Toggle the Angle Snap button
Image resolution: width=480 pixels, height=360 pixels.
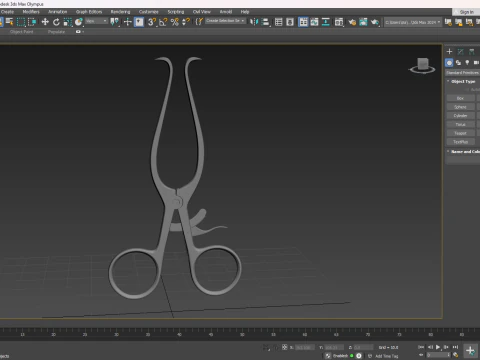[x=163, y=22]
